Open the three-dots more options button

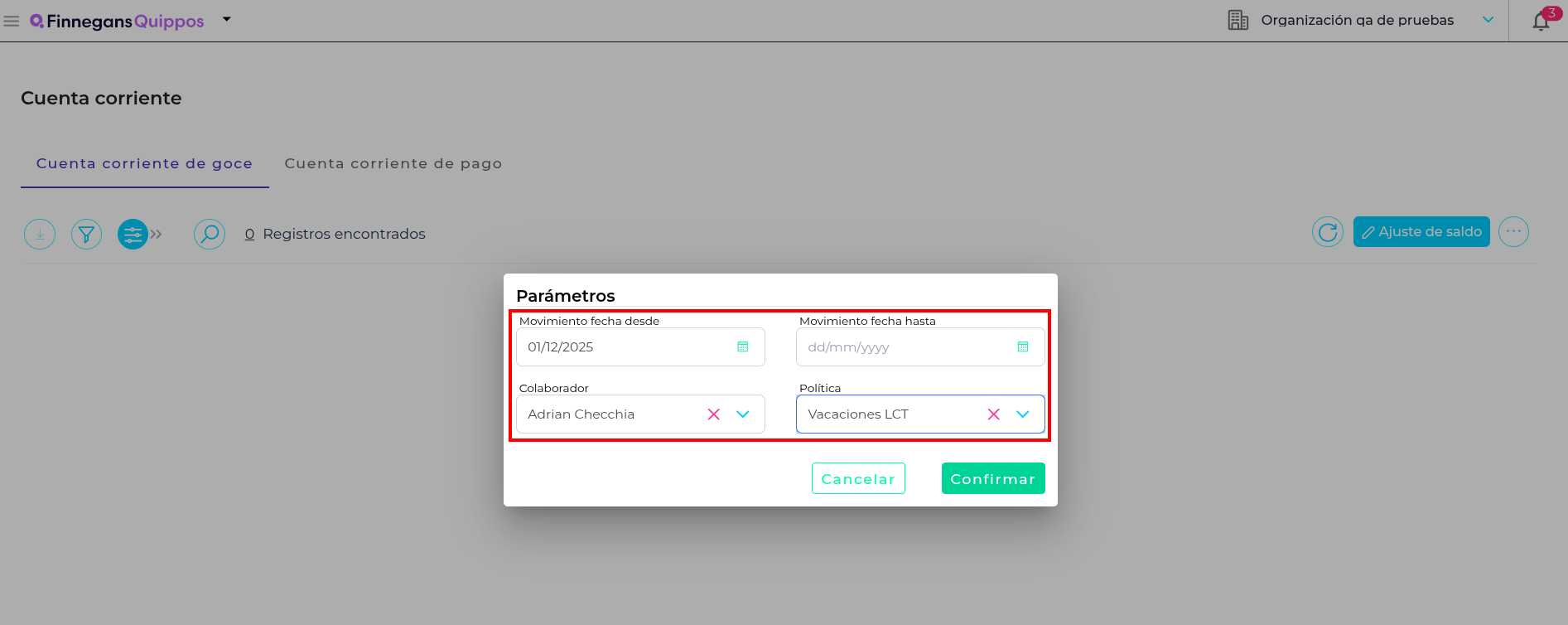1513,232
